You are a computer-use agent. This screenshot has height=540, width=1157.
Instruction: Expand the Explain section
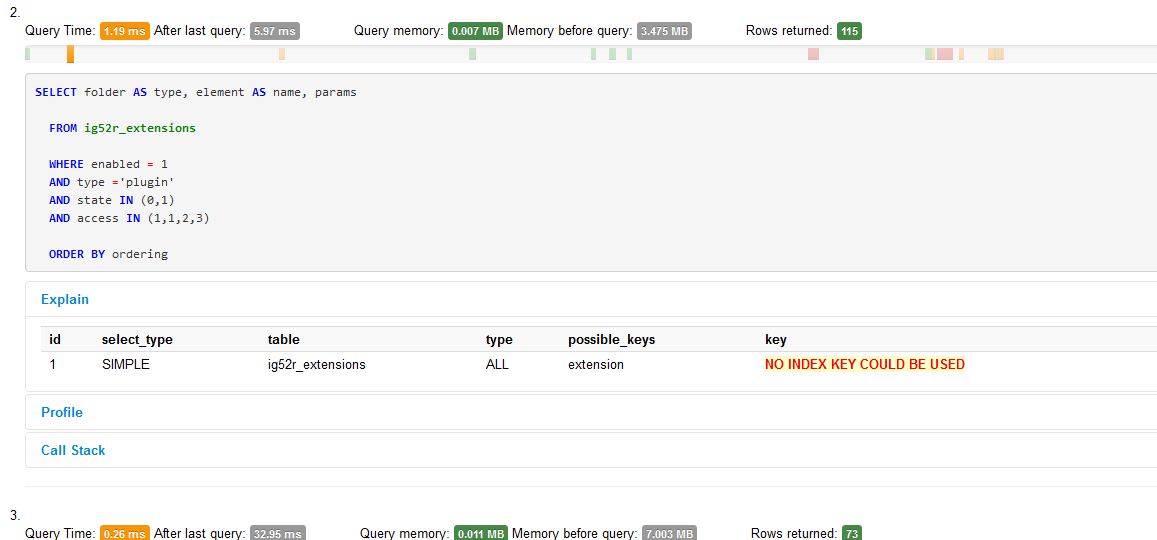pyautogui.click(x=65, y=300)
